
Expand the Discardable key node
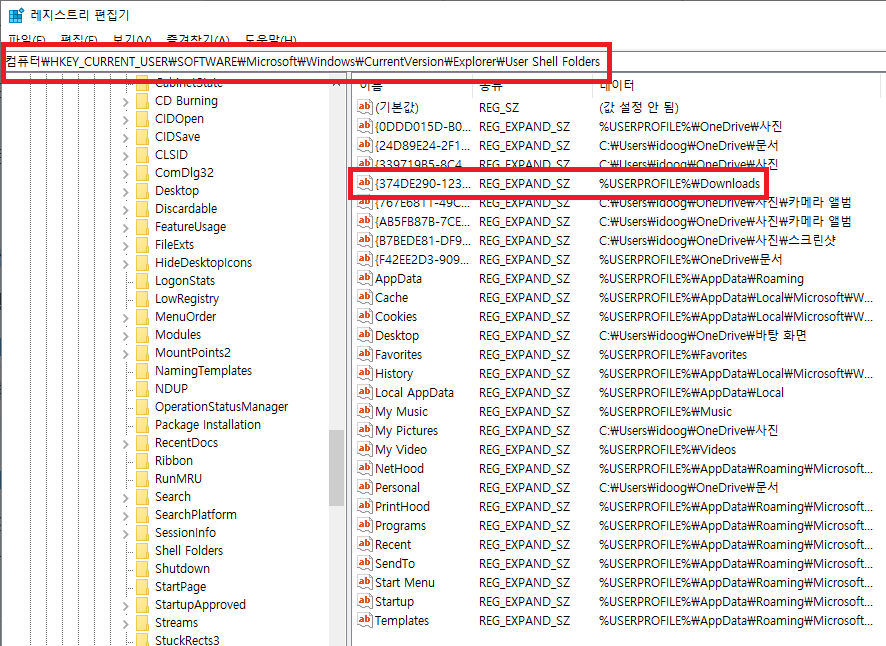click(125, 209)
